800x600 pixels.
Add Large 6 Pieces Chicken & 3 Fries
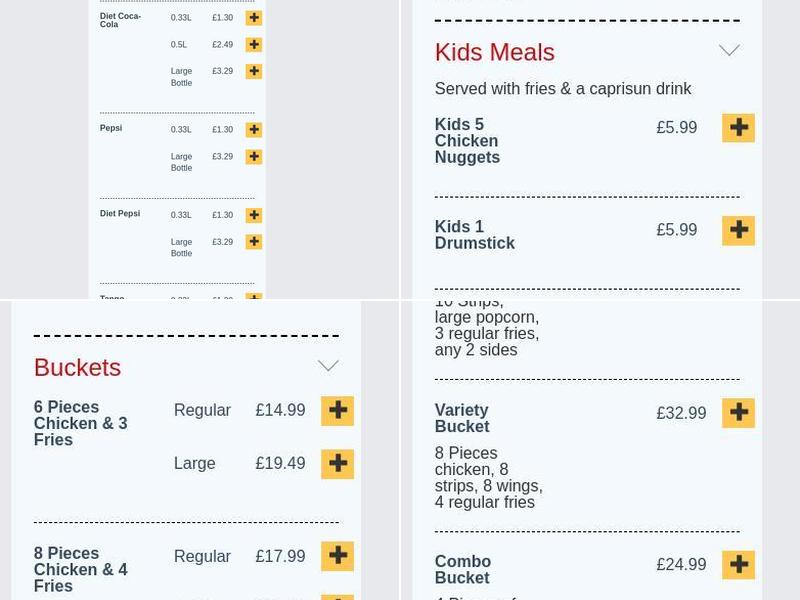tap(337, 464)
